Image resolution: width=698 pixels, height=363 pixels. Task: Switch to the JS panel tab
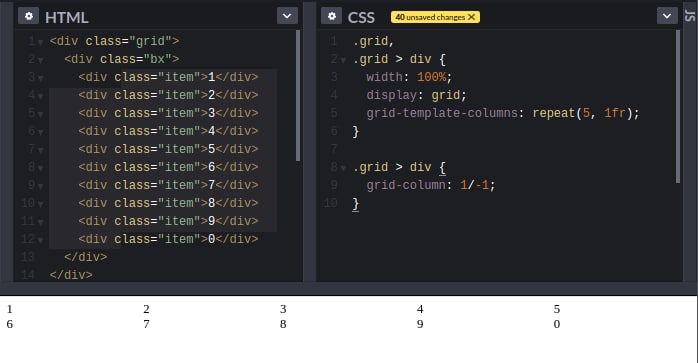(x=690, y=16)
